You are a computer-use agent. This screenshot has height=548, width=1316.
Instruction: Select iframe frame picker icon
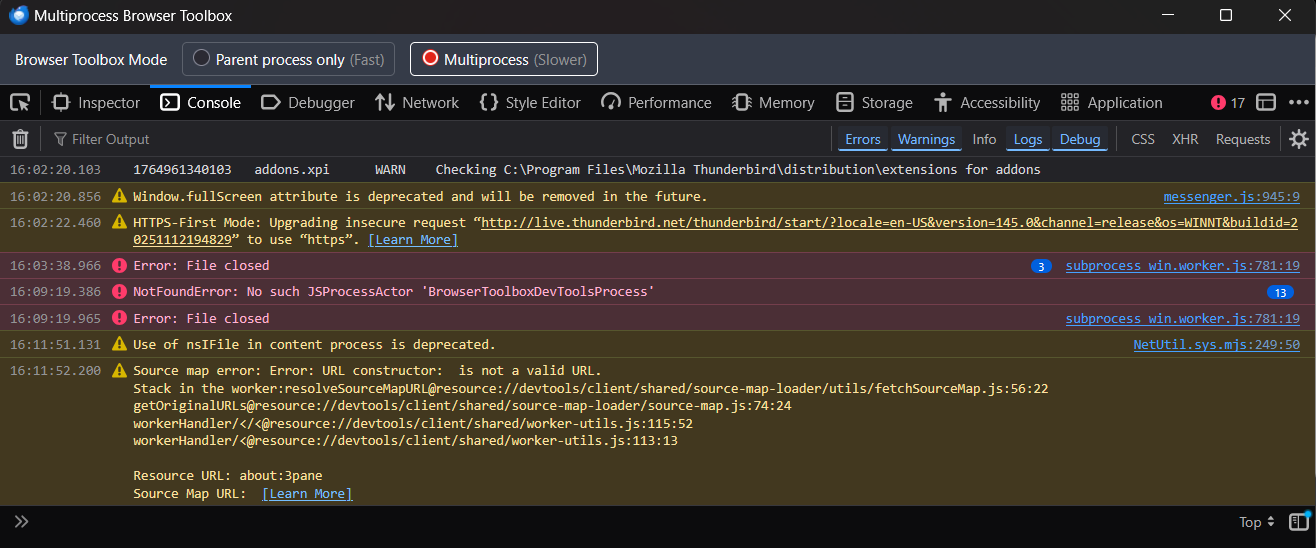pos(1266,102)
